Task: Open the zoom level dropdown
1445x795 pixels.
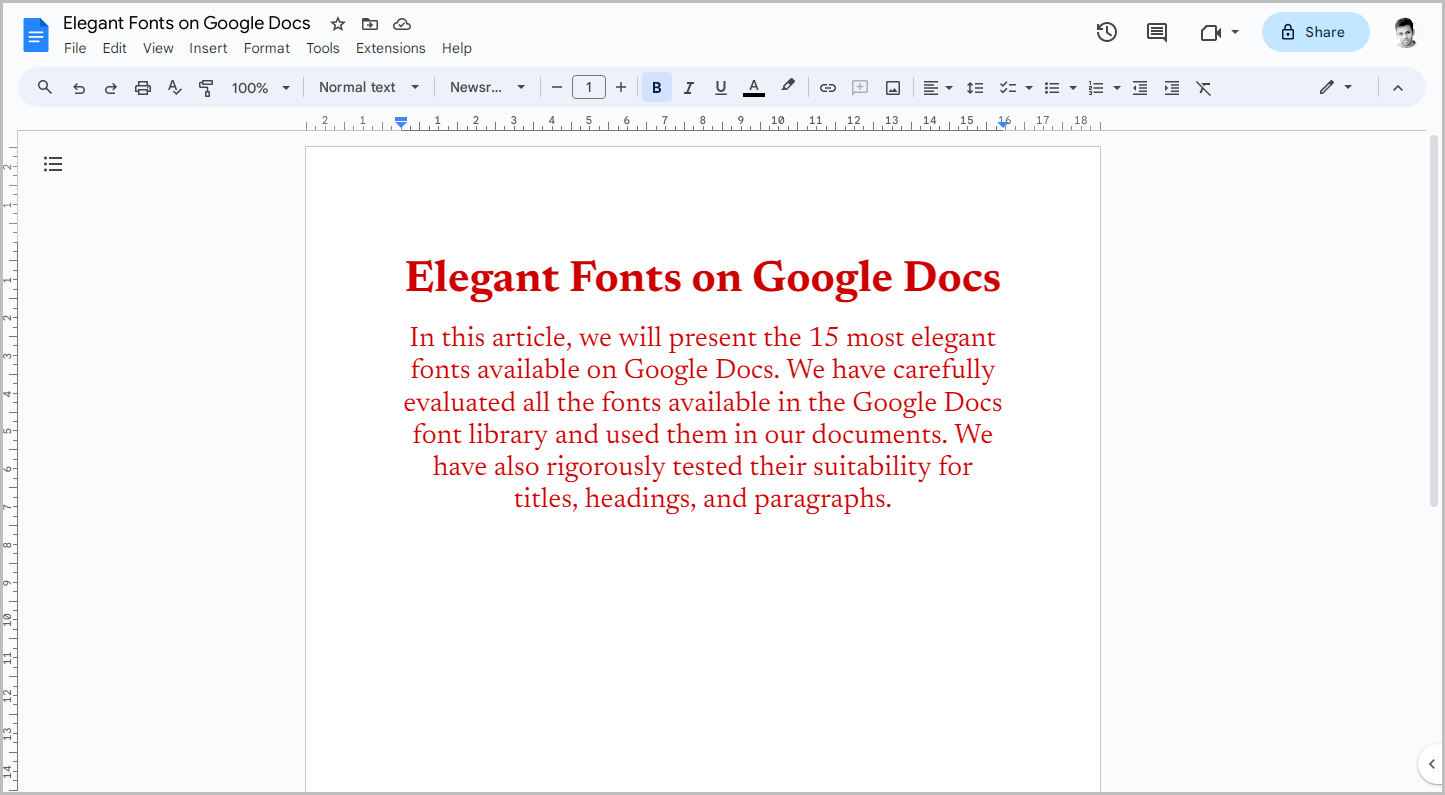Action: (260, 87)
